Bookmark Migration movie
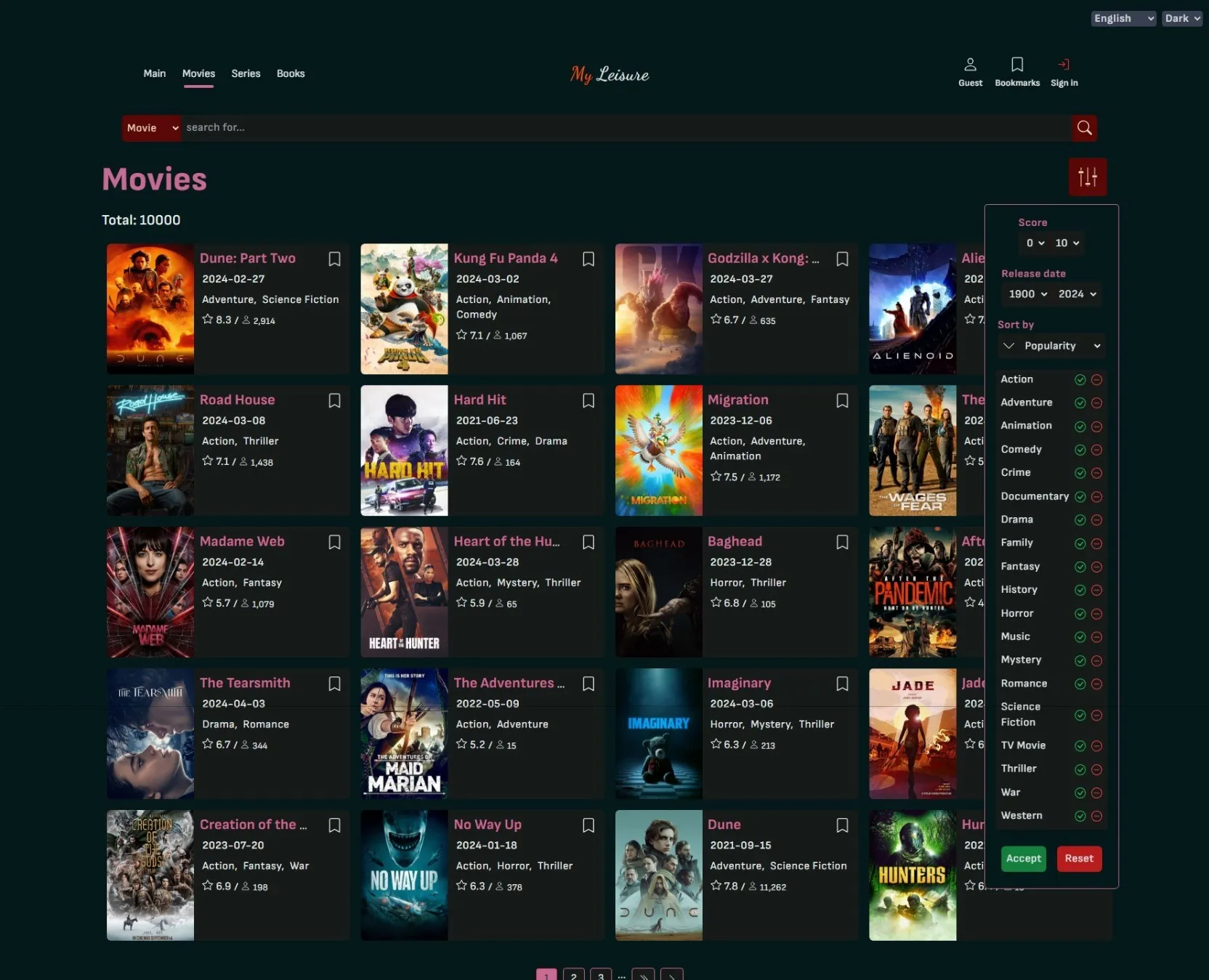This screenshot has width=1209, height=980. [842, 400]
